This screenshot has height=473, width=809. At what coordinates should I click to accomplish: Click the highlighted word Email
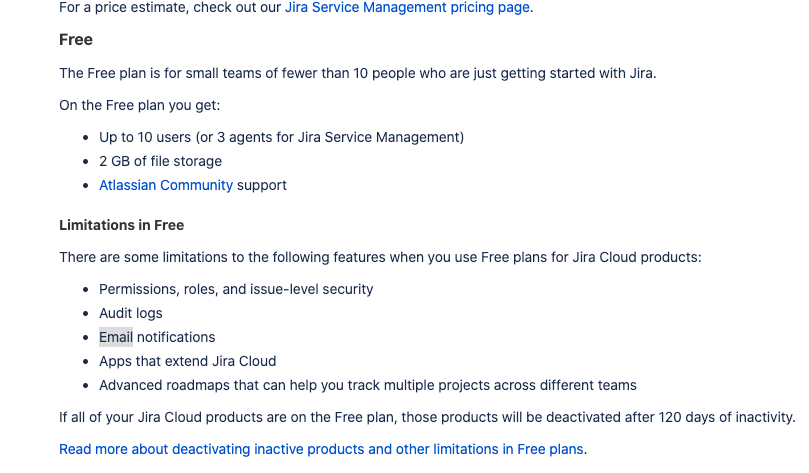116,337
